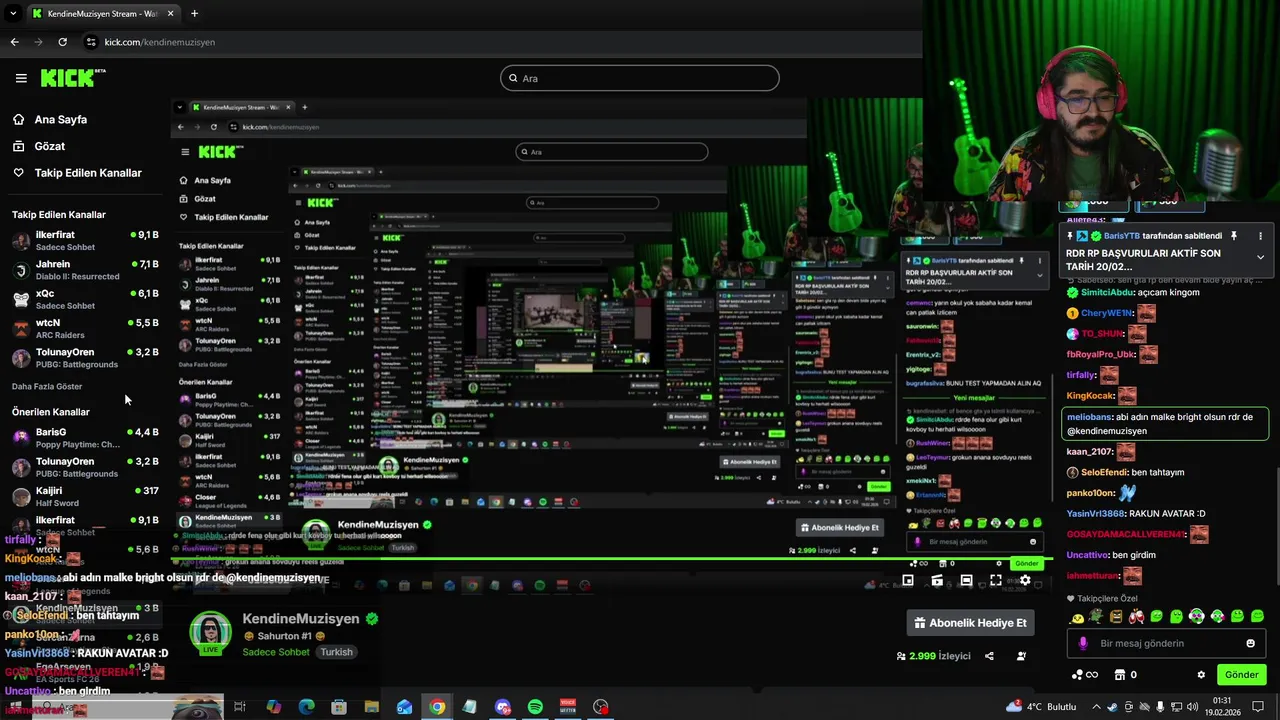Open BarisG recommended channel
1280x720 pixels.
click(x=85, y=438)
